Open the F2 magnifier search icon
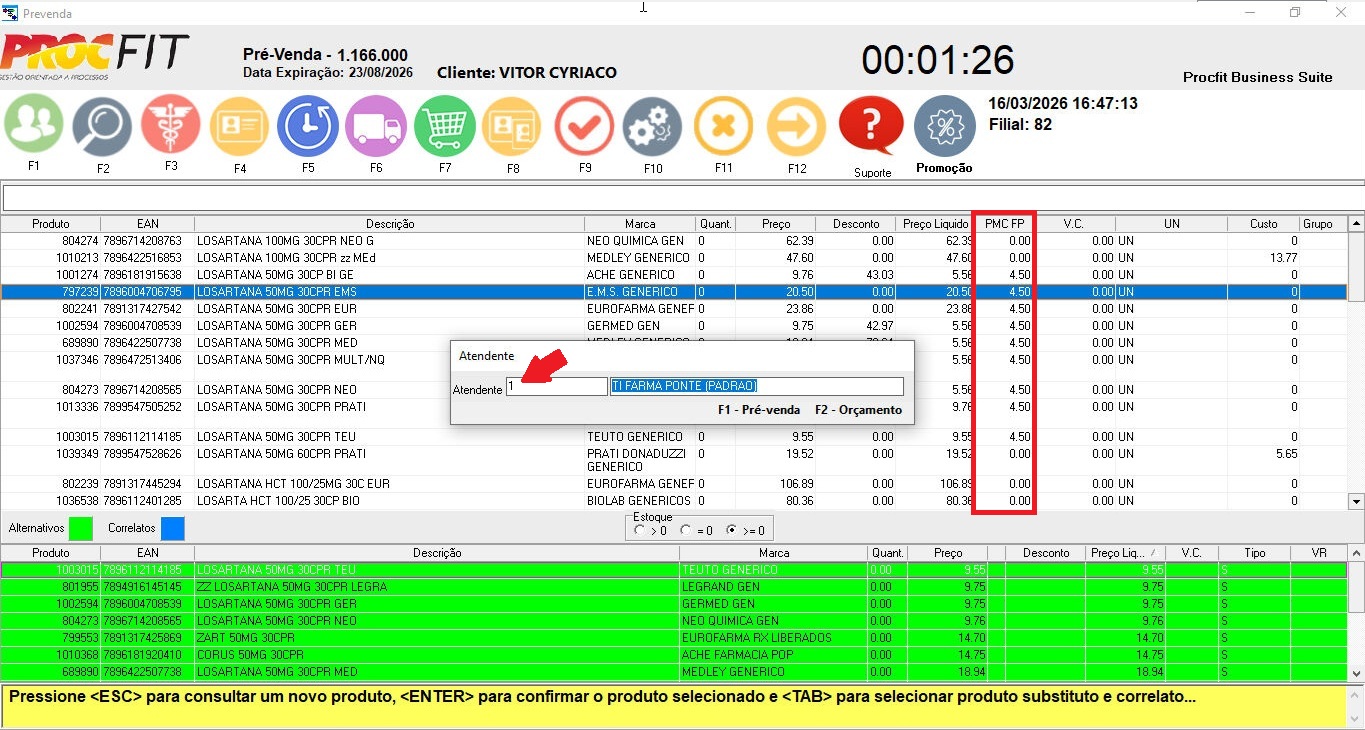This screenshot has height=730, width=1365. [102, 126]
